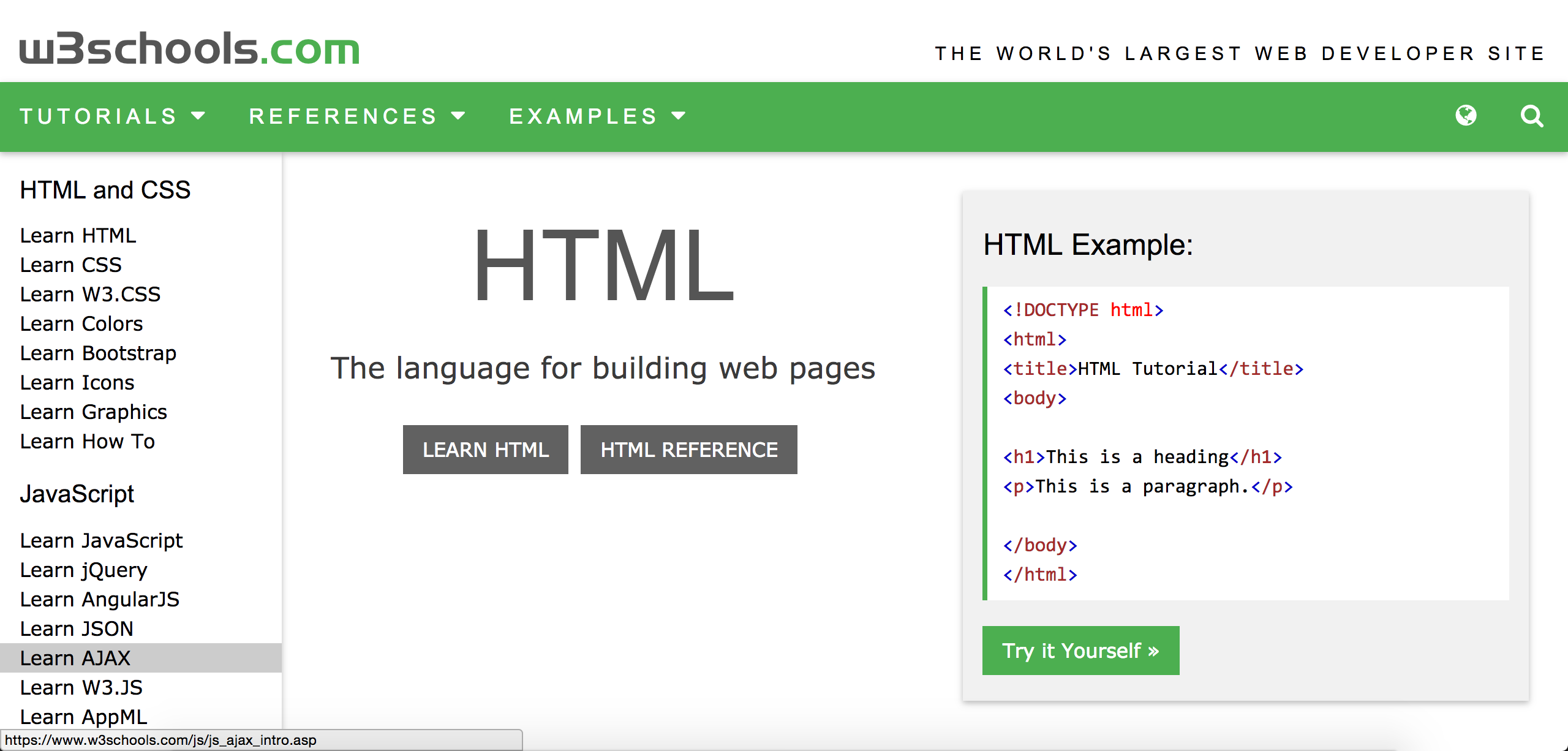Click the opening <html> code line
This screenshot has width=1568, height=751.
point(1035,339)
